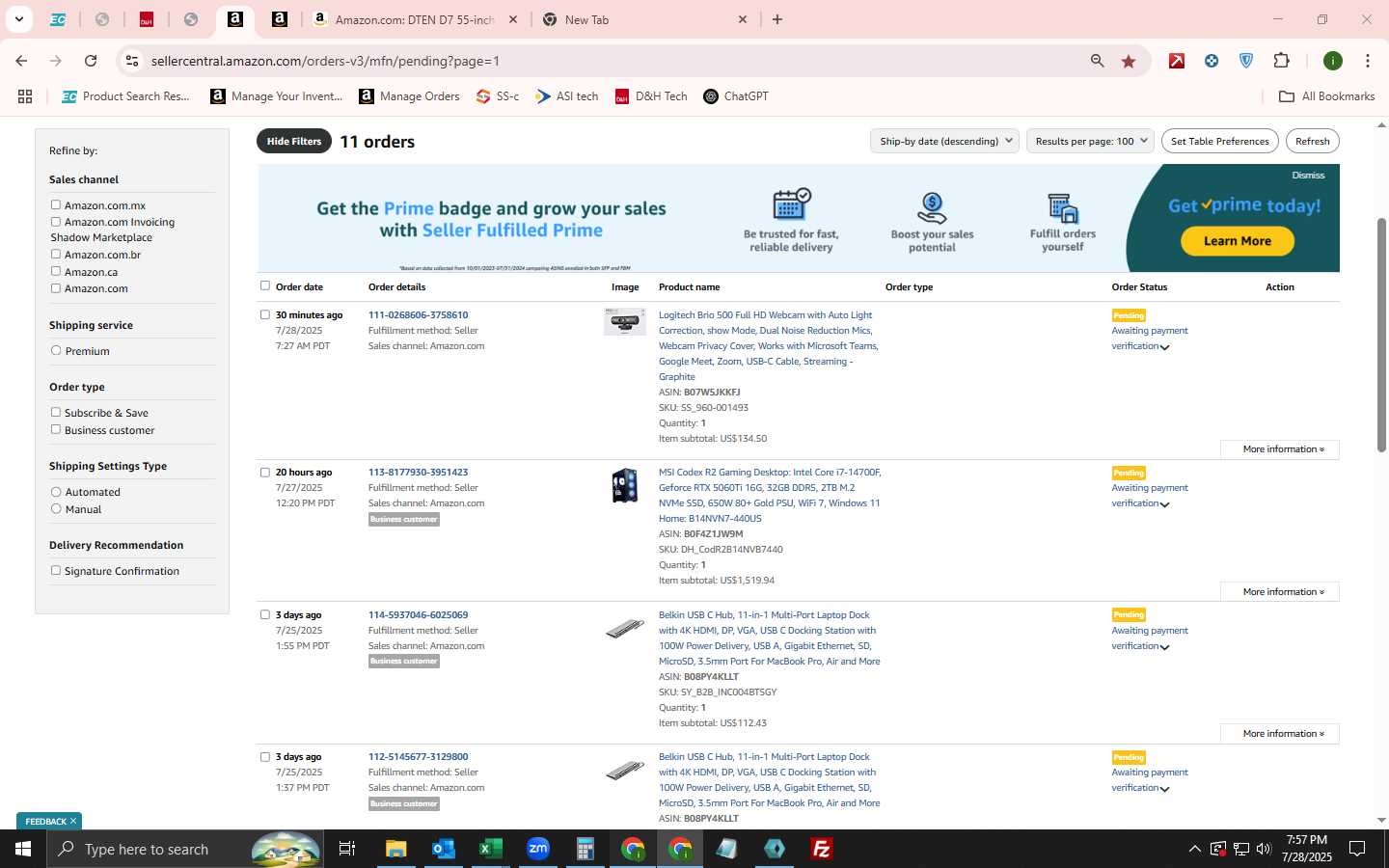Expand More information for order 111-0268606-3758610
This screenshot has width=1389, height=868.
click(x=1280, y=449)
